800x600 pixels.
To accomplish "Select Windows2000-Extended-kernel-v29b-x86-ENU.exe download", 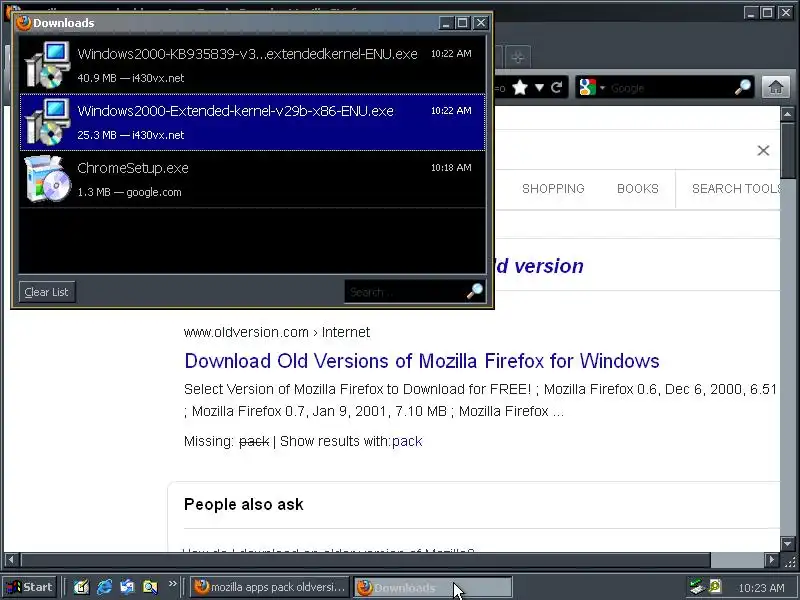I will (x=253, y=122).
